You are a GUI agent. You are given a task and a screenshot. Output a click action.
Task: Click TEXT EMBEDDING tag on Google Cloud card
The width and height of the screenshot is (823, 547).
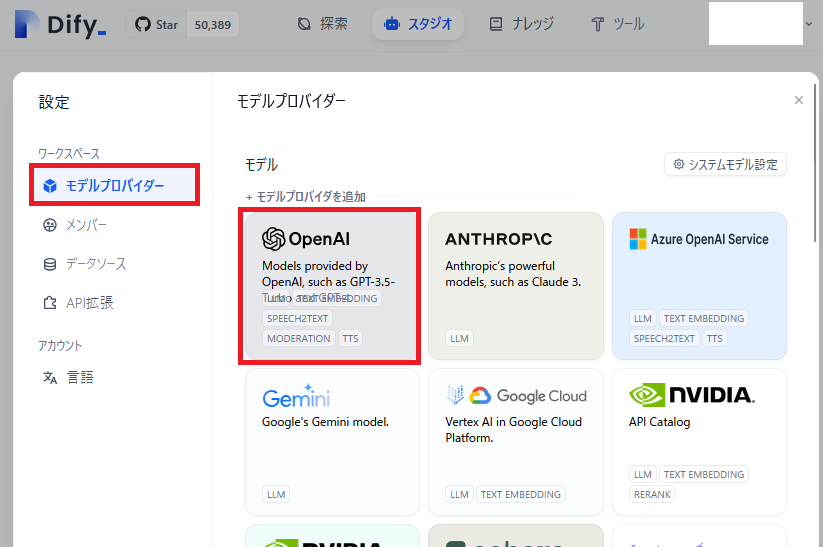[x=521, y=495]
